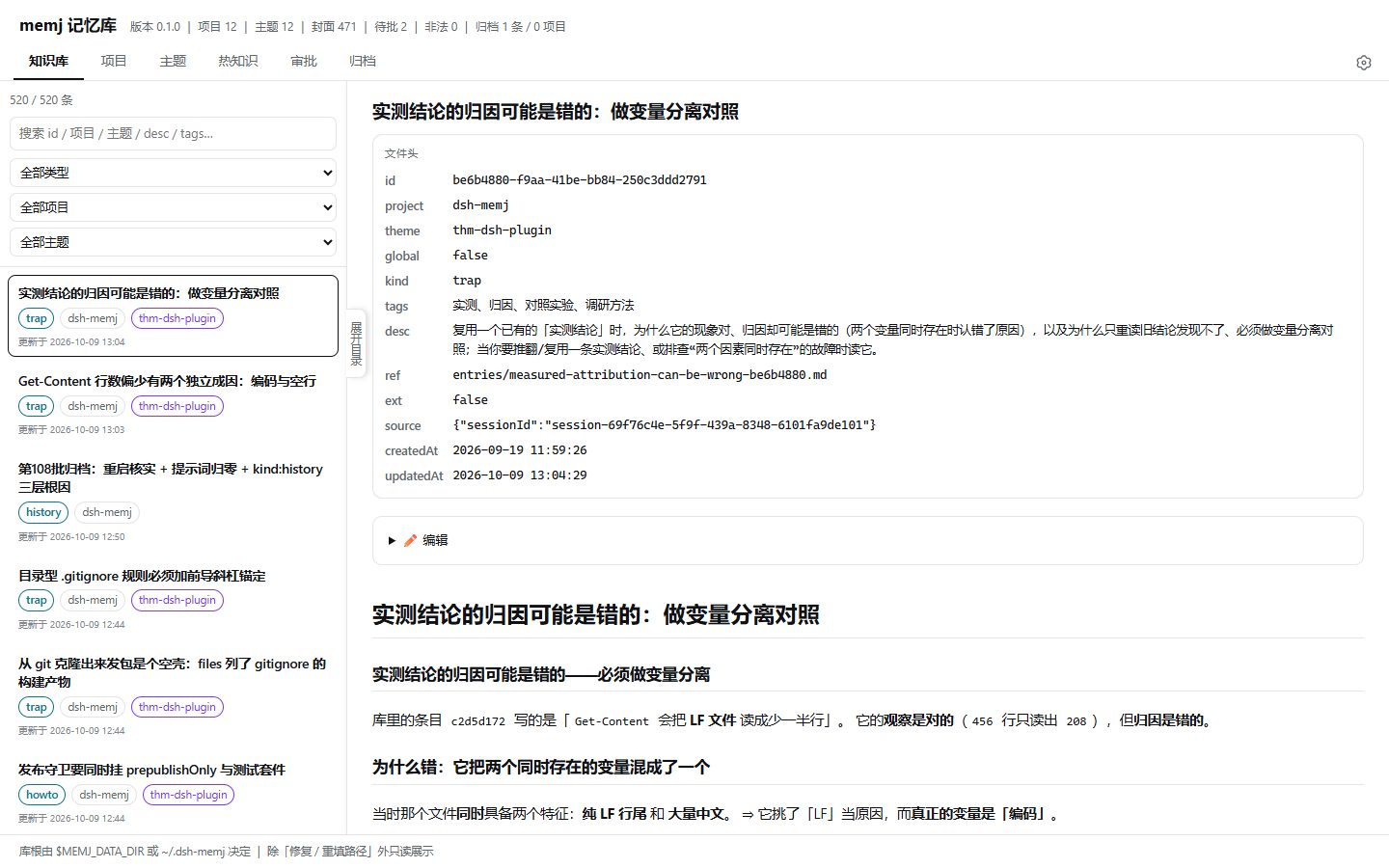This screenshot has height=868, width=1389.
Task: Click the vertical 展开目录 handle
Action: pyautogui.click(x=356, y=344)
